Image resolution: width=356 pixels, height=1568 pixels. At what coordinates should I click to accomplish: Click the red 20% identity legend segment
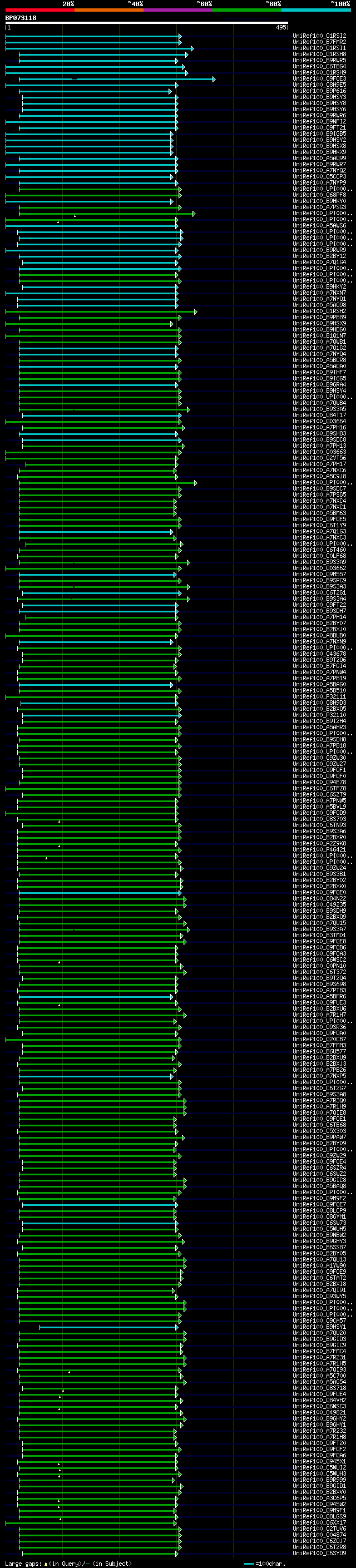40,10
